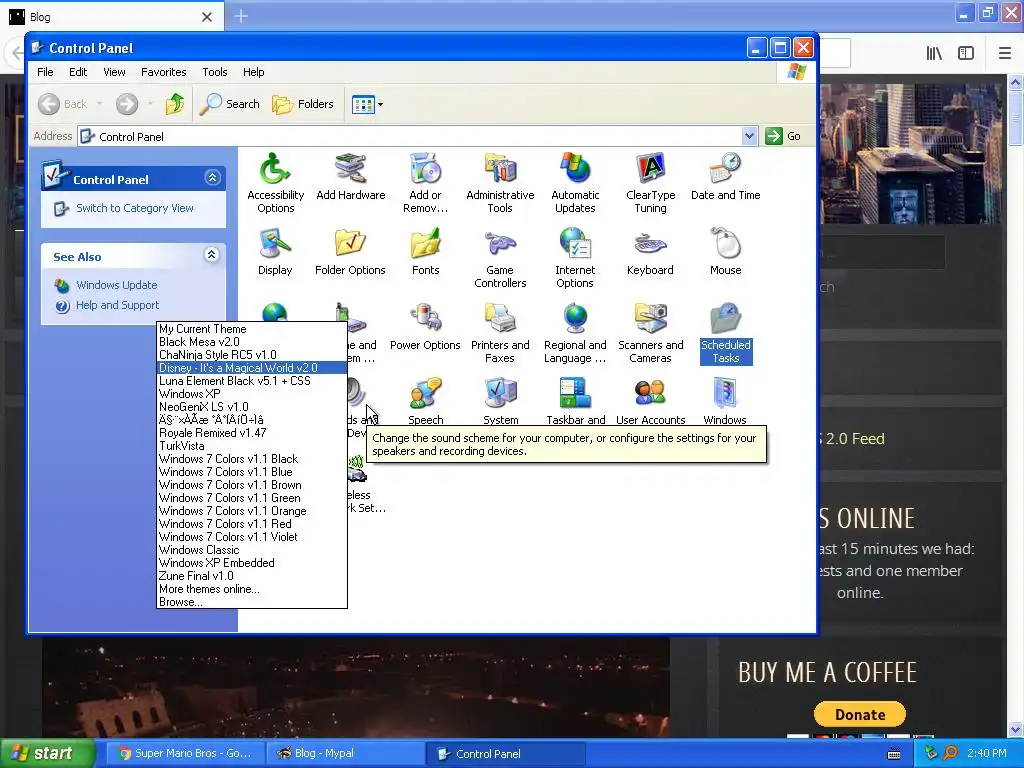Select Scheduled Tasks icon
Screen dimensions: 1024x768
pos(726,333)
